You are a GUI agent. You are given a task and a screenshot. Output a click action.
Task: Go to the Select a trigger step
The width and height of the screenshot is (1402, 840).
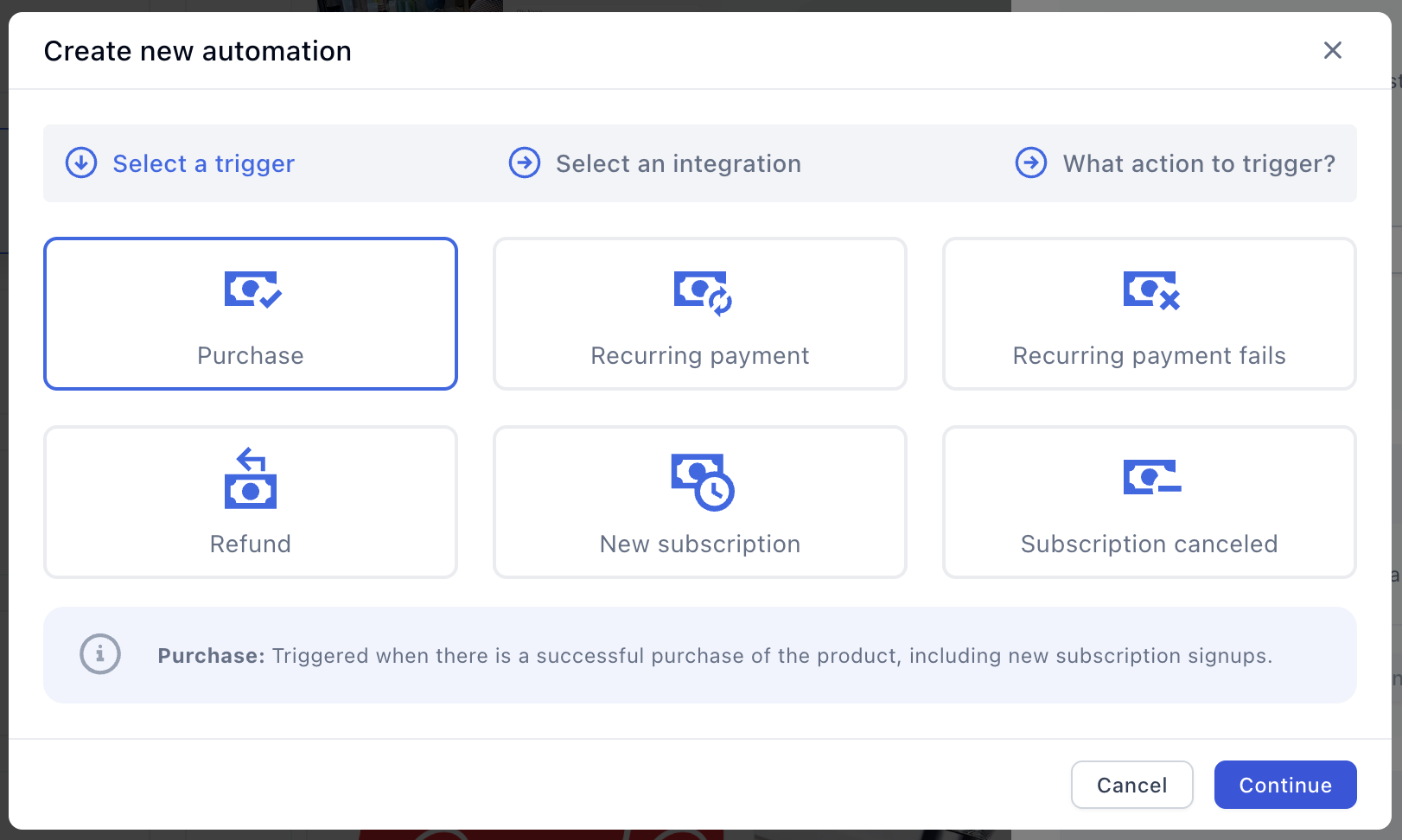(x=203, y=163)
